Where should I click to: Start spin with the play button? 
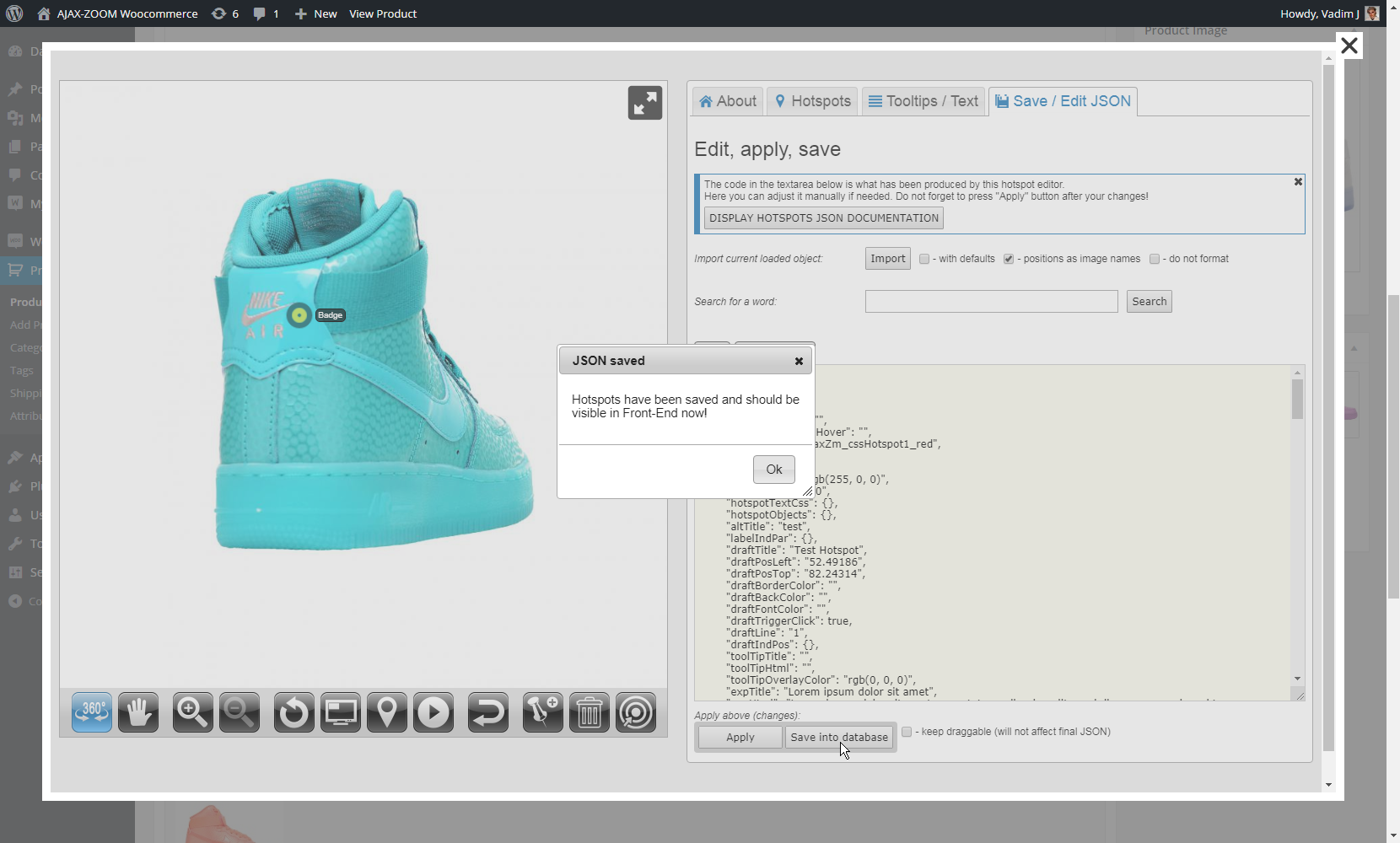[x=433, y=712]
